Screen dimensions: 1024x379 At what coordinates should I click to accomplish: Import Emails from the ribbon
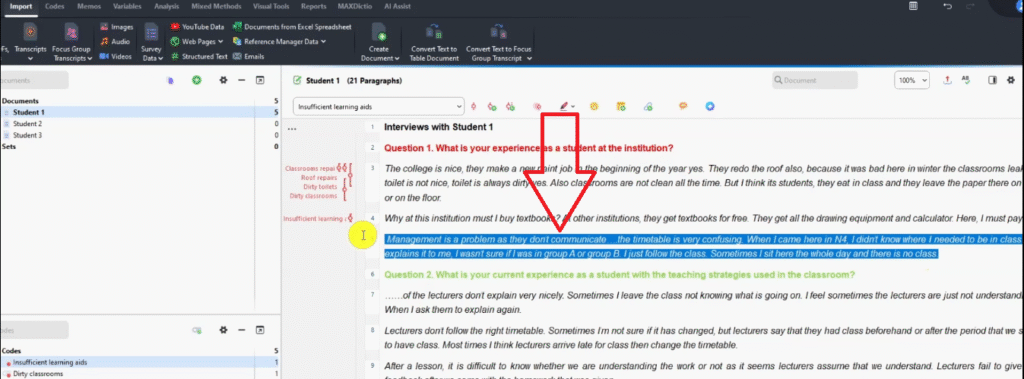tap(249, 56)
